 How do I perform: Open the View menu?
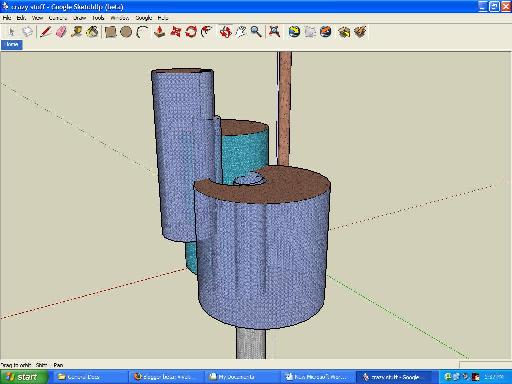(x=37, y=18)
